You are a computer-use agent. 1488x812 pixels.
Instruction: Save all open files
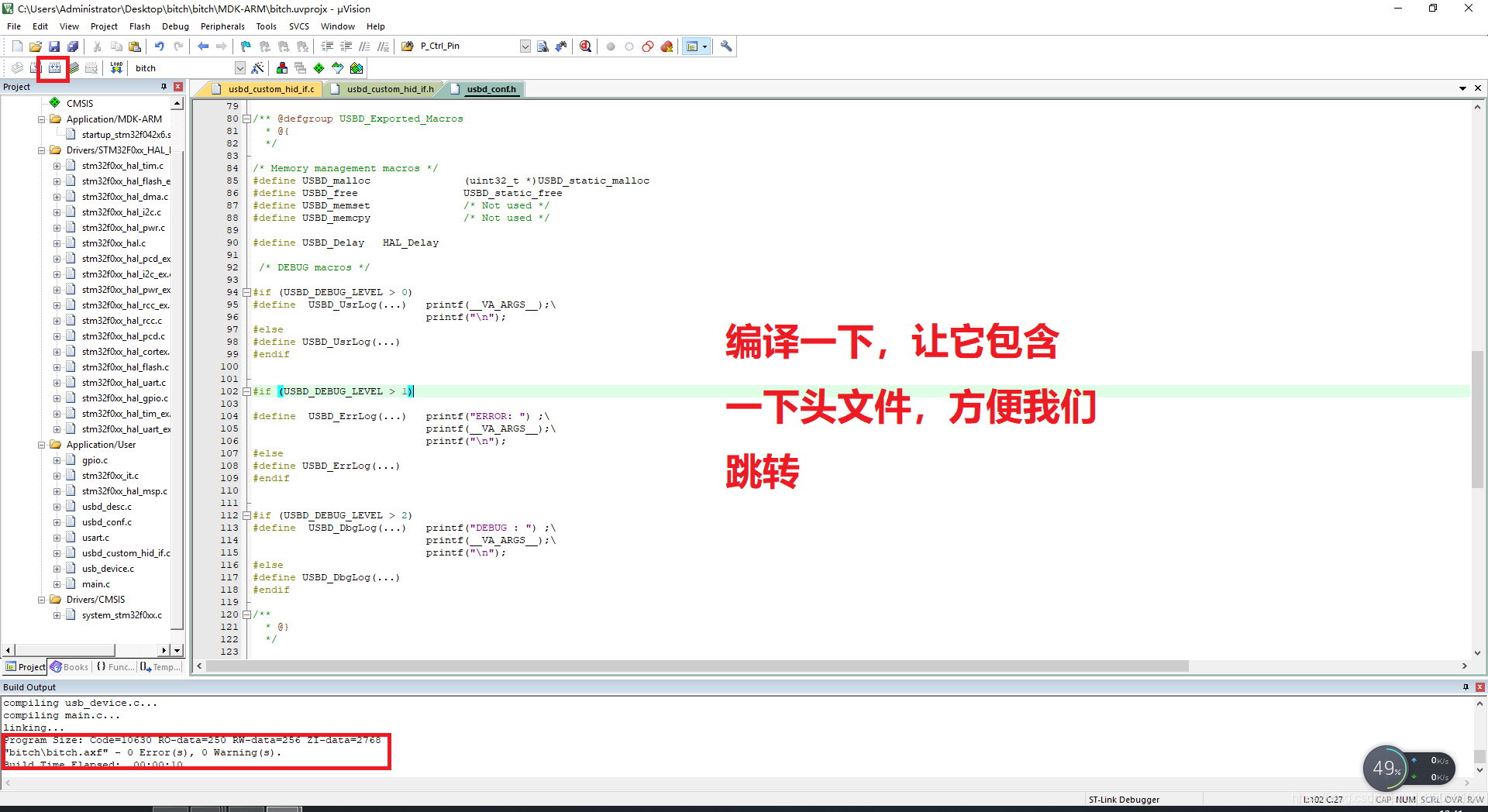(x=71, y=46)
